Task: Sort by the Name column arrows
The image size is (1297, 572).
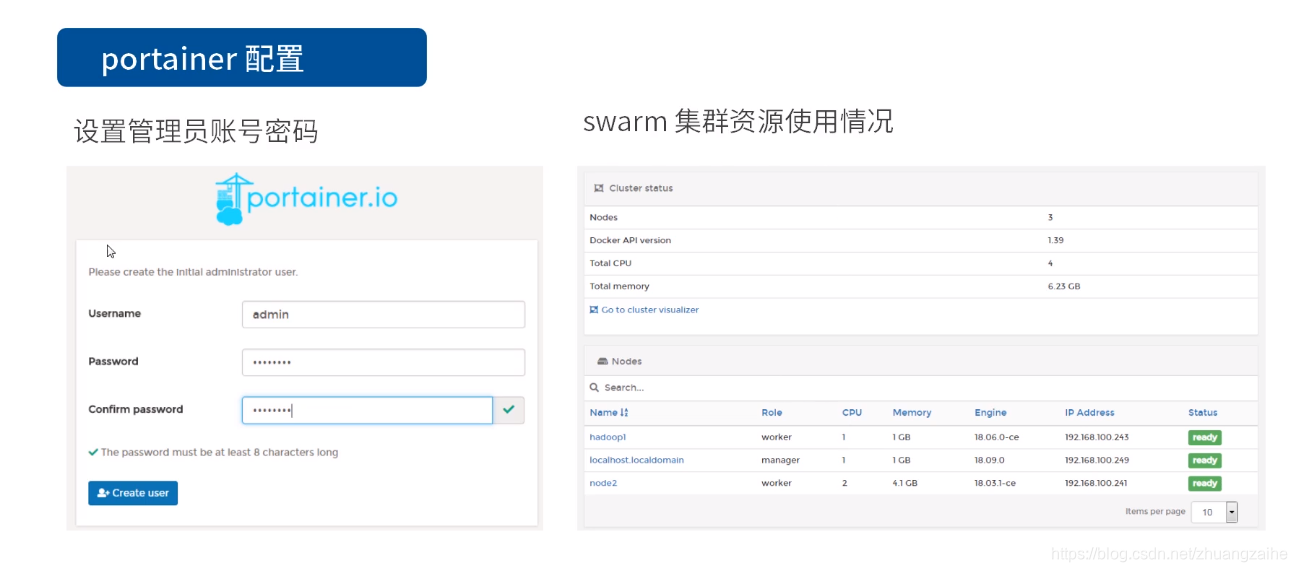Action: pos(624,412)
